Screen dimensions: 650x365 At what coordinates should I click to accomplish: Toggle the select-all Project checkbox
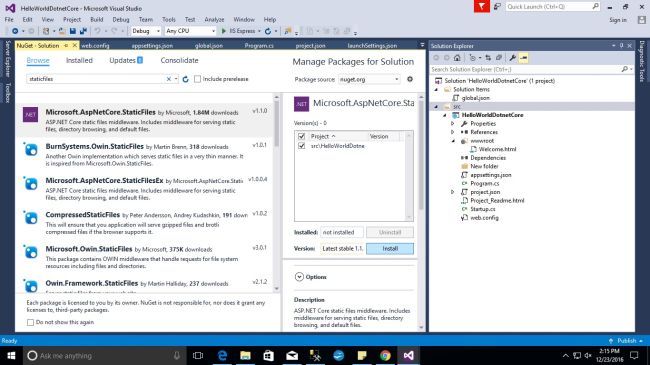point(301,136)
